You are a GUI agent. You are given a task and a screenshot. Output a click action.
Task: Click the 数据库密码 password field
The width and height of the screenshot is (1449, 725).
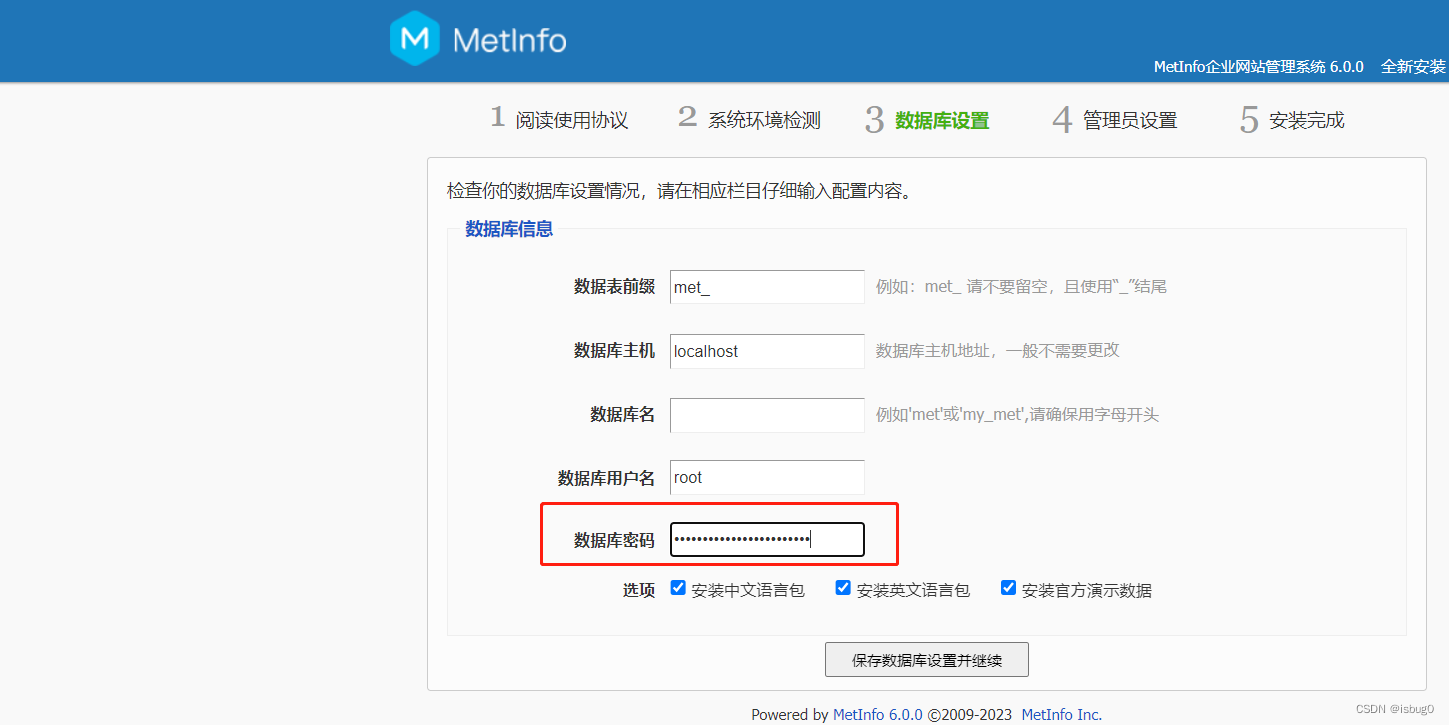(767, 540)
